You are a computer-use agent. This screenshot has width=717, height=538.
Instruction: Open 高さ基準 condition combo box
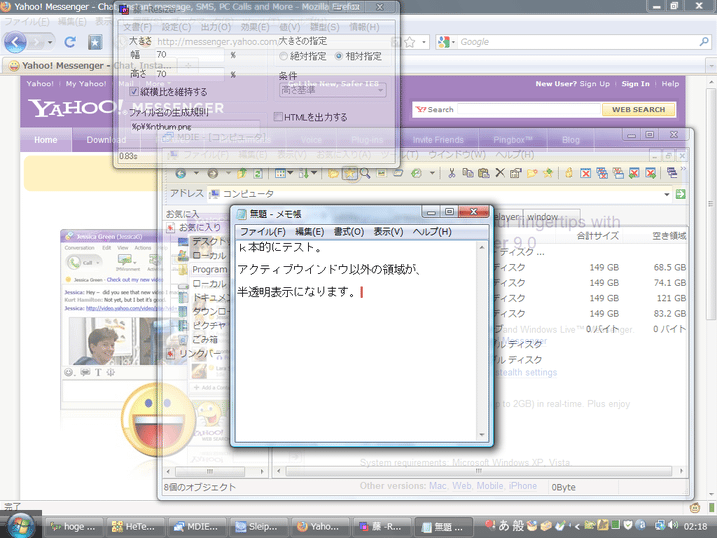(x=332, y=91)
